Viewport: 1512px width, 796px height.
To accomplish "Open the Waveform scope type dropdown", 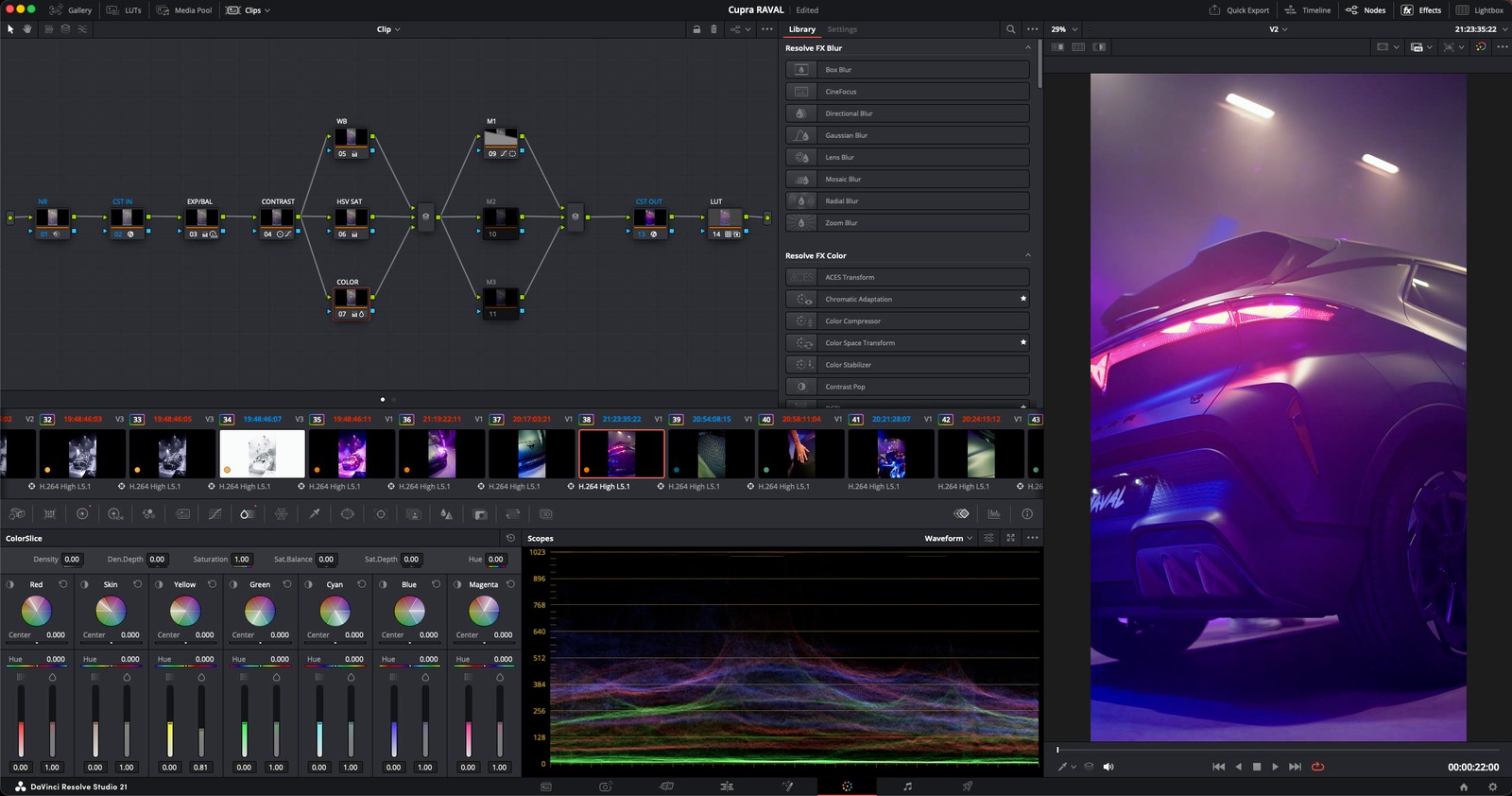I will click(x=948, y=538).
